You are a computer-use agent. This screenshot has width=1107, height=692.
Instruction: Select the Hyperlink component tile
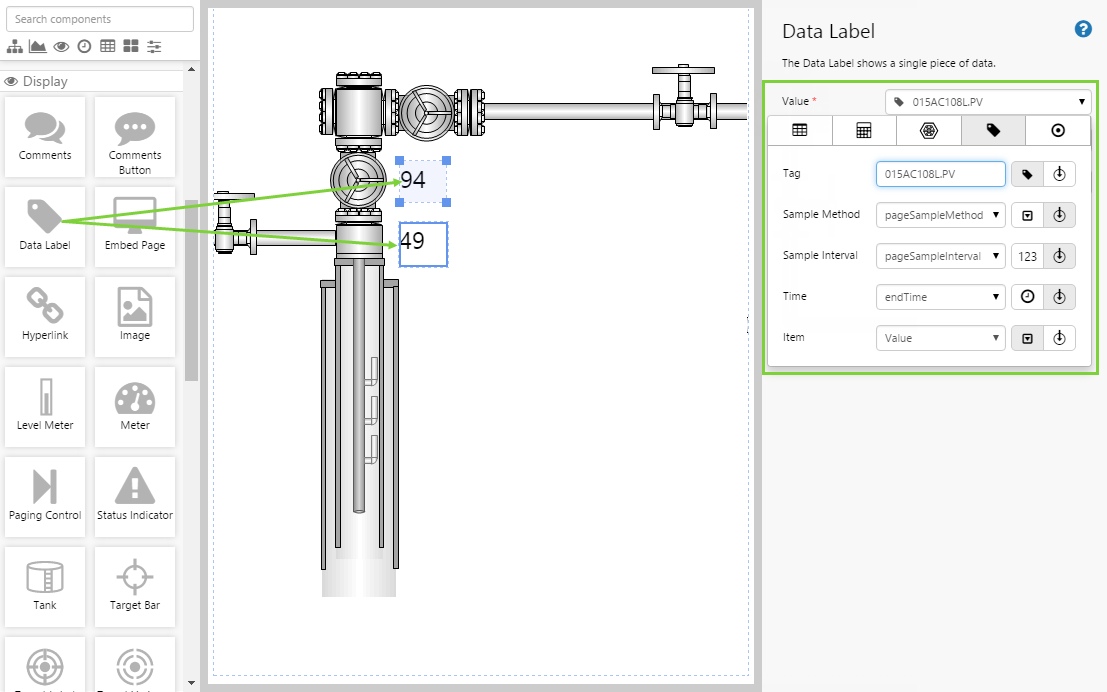click(45, 316)
